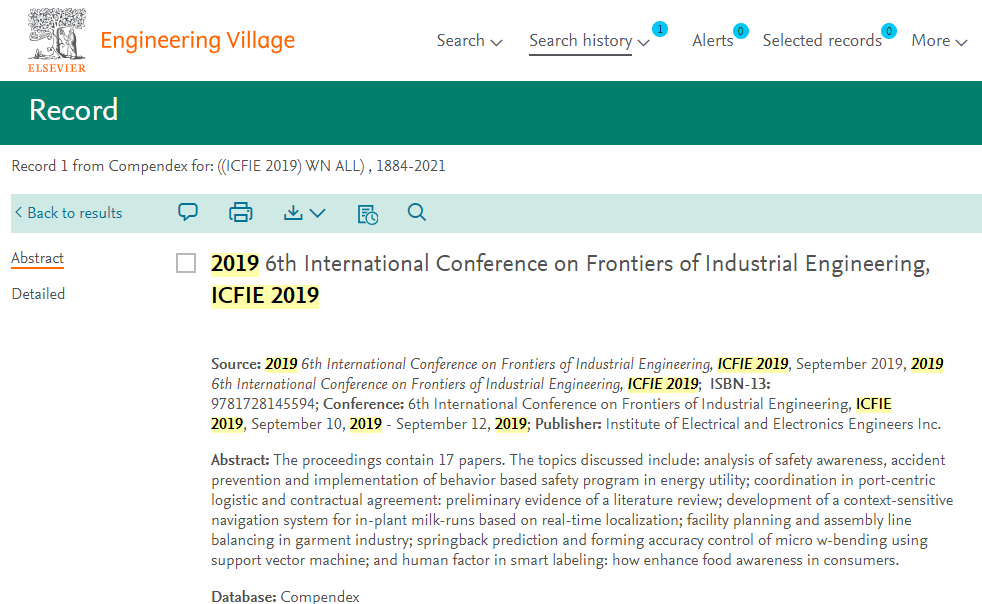This screenshot has width=982, height=604.
Task: Tick the record selection checkbox
Action: click(x=186, y=263)
